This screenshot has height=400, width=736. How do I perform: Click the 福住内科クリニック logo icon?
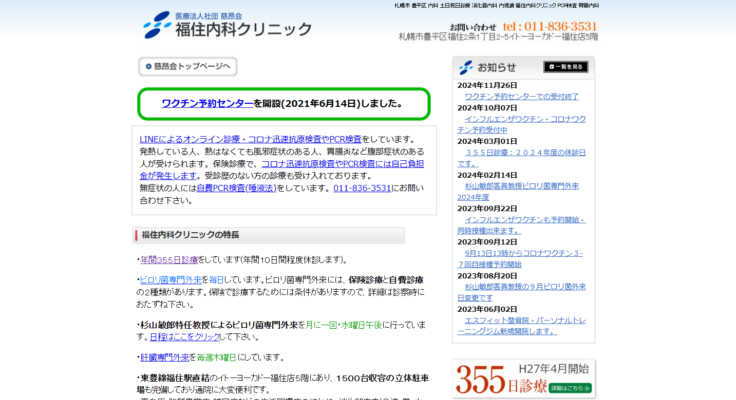(x=157, y=25)
